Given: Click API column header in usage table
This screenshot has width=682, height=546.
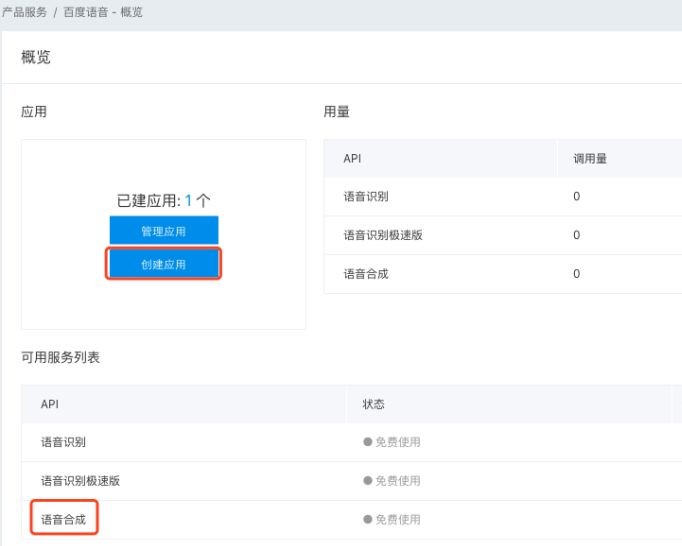Looking at the screenshot, I should [x=352, y=158].
